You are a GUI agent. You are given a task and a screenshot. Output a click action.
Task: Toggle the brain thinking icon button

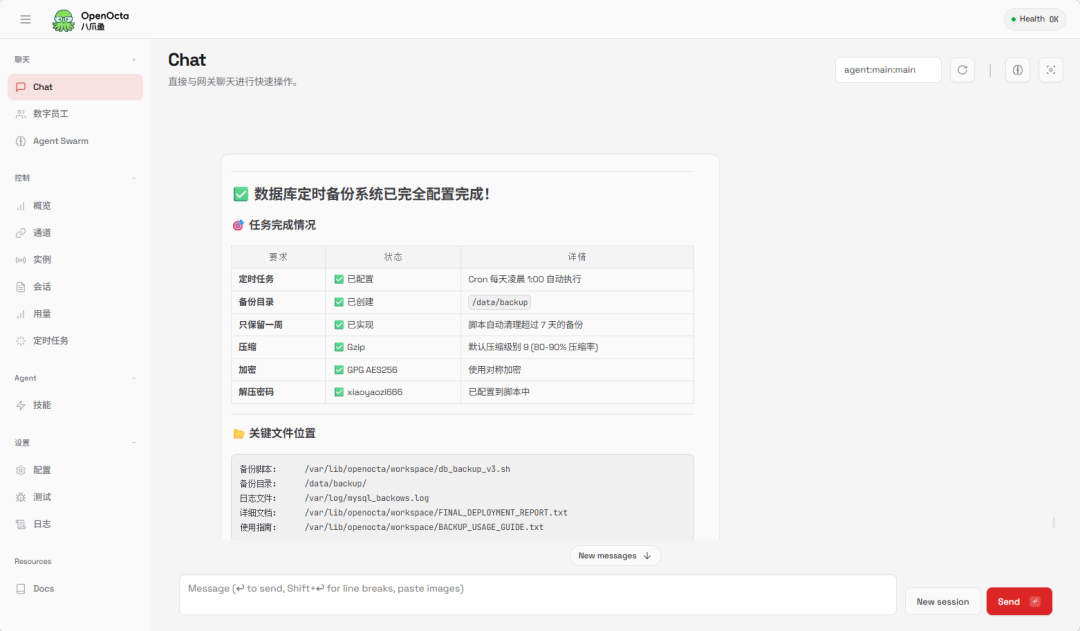pos(1017,70)
